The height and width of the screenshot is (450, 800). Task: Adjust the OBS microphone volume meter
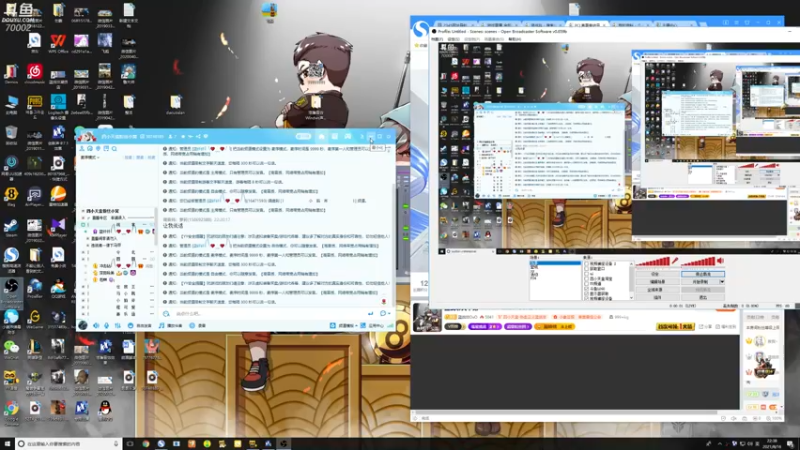653,262
